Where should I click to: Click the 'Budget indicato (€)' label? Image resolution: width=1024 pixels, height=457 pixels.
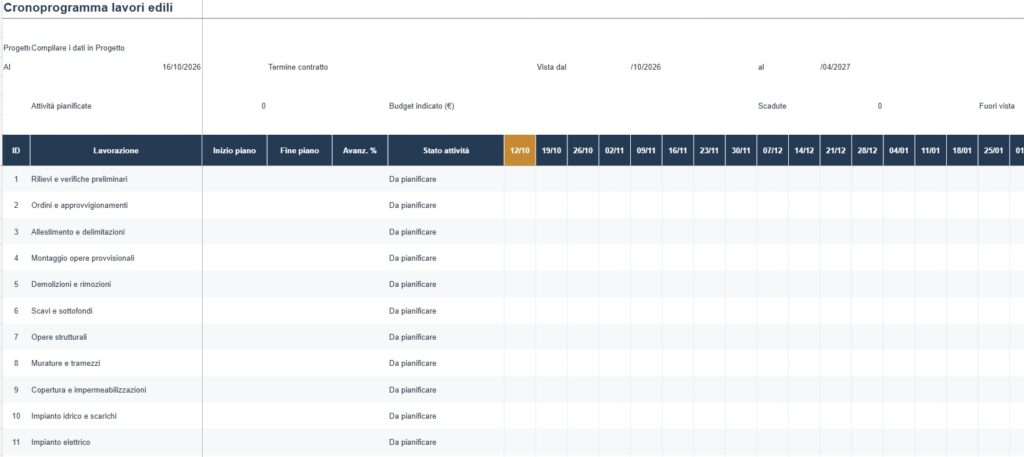(421, 106)
